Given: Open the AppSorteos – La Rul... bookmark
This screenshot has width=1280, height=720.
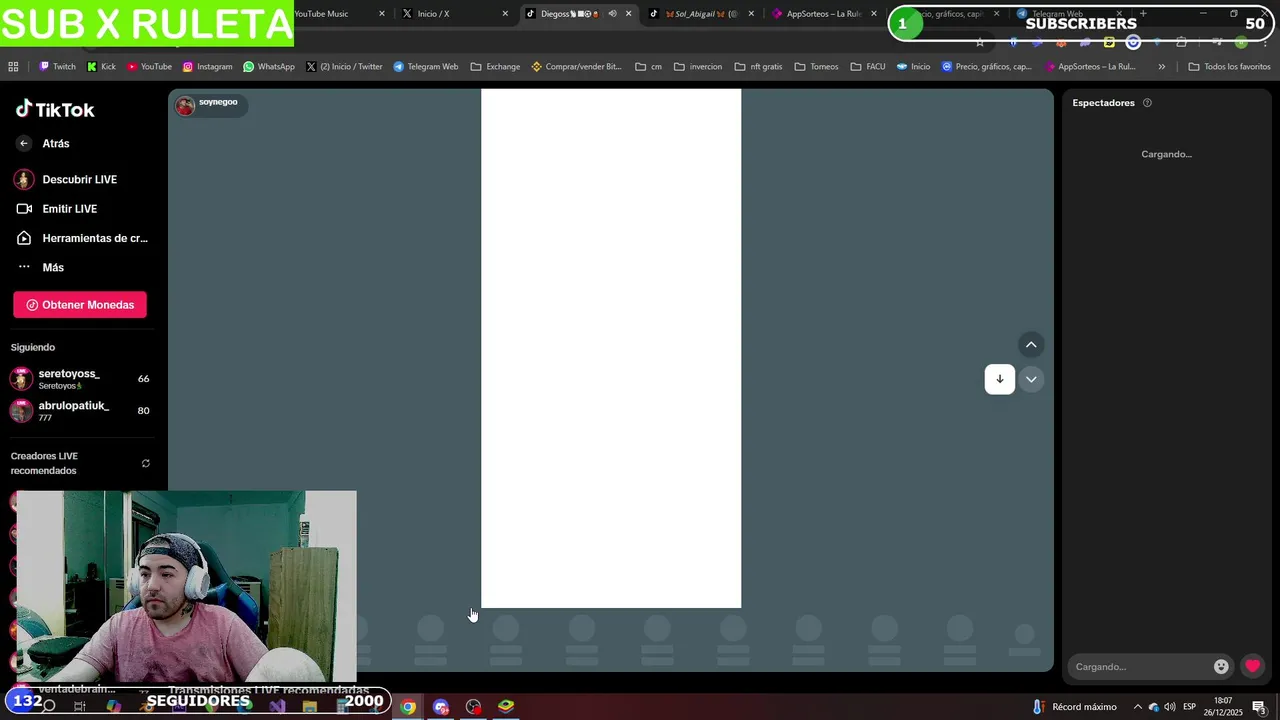Looking at the screenshot, I should click(1090, 67).
